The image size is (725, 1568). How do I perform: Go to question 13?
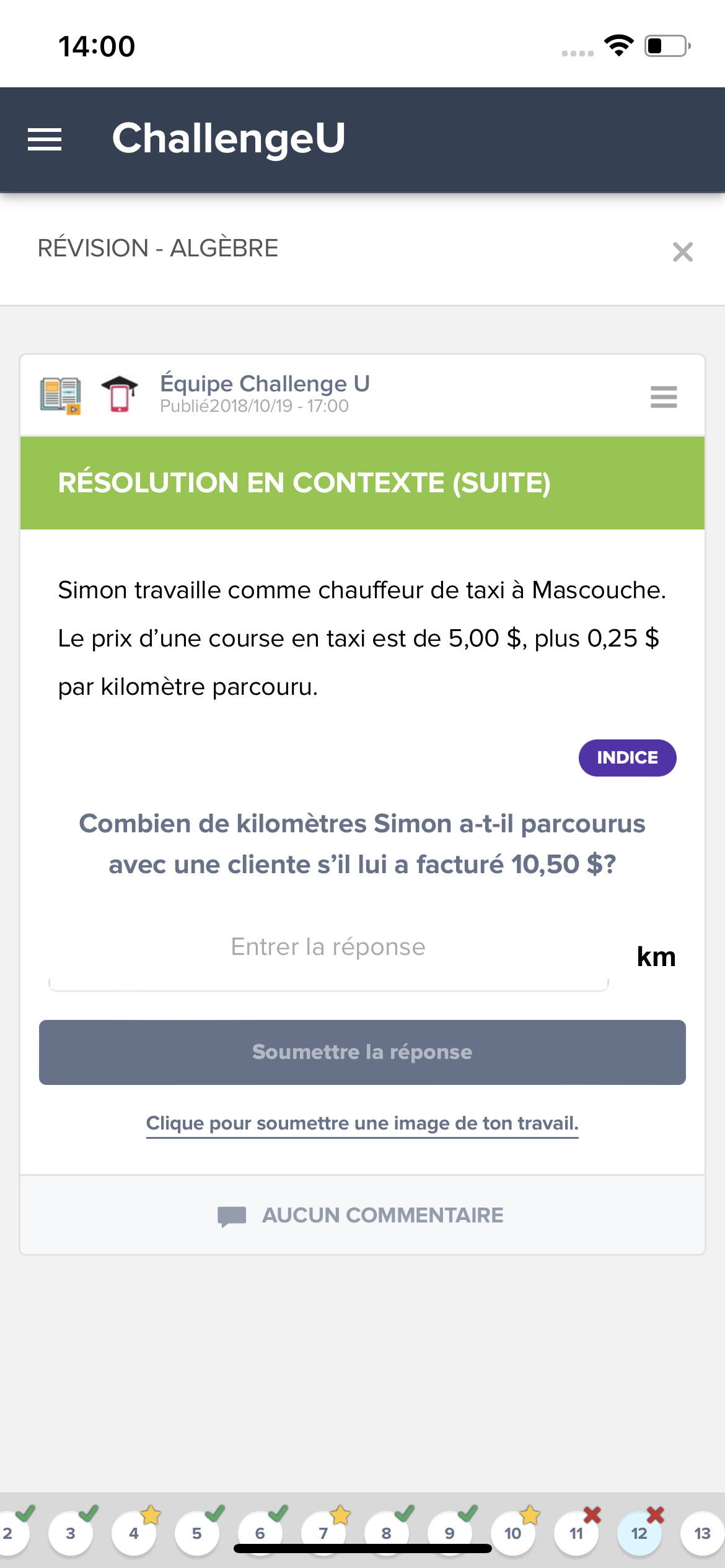tap(702, 1533)
